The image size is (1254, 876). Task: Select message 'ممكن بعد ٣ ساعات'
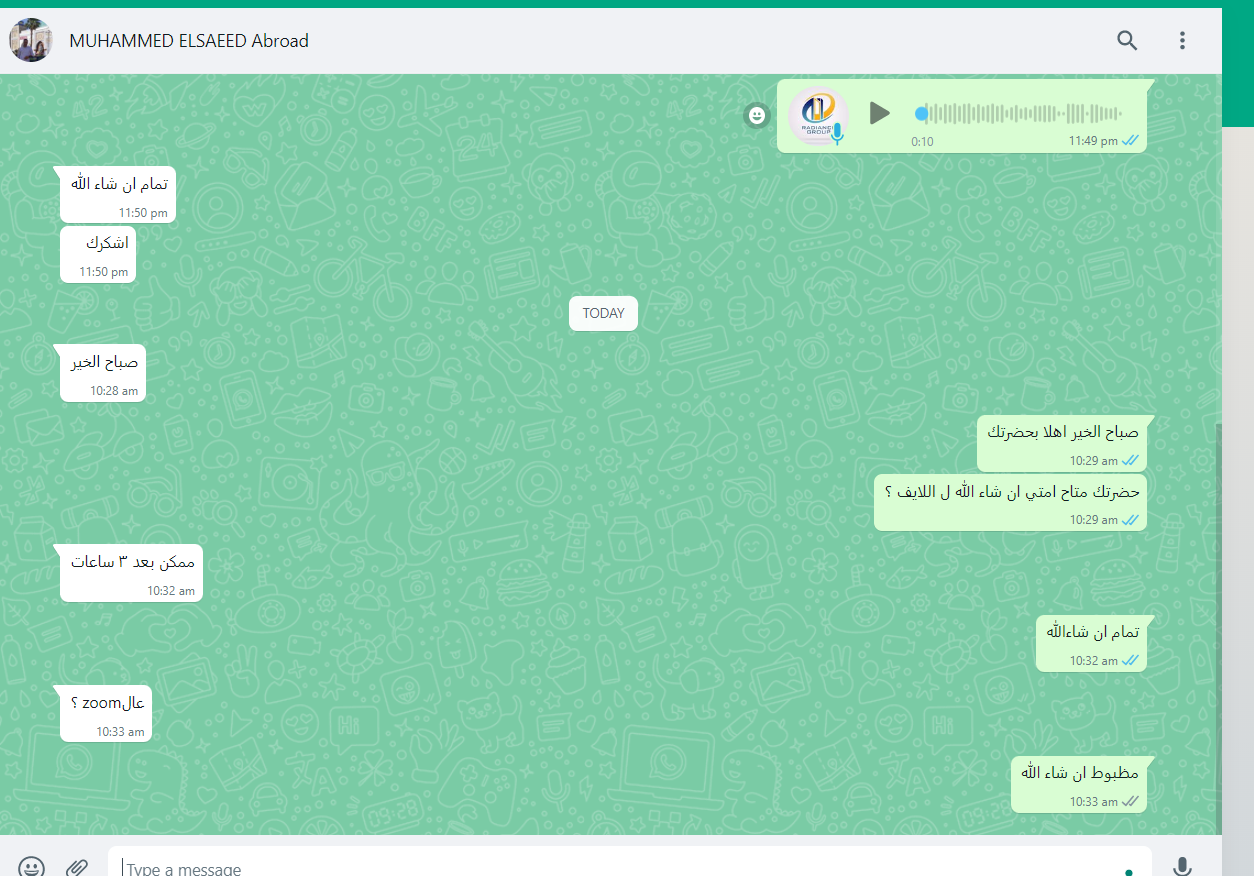132,573
